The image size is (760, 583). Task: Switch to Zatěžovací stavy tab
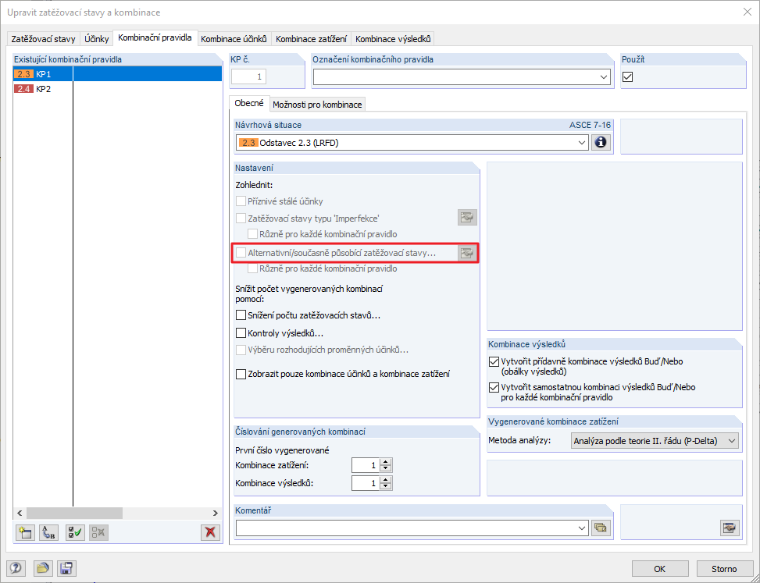pyautogui.click(x=43, y=39)
